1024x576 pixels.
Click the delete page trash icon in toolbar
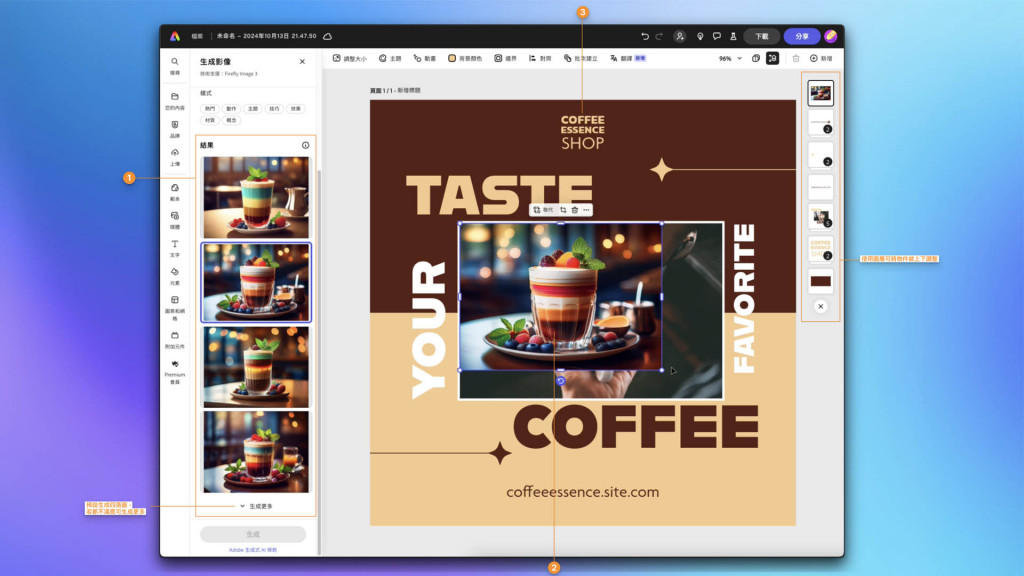796,58
